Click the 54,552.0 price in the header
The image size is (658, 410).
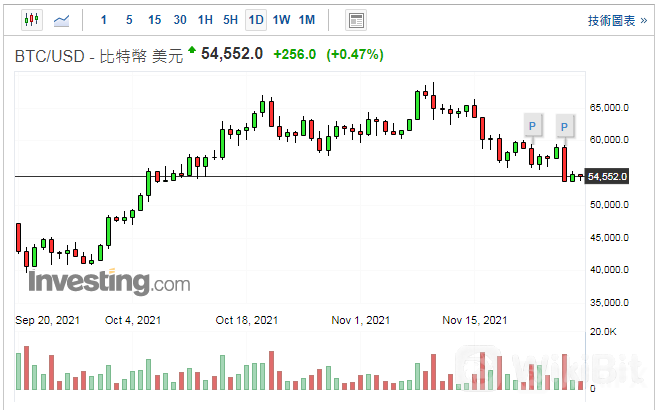click(232, 54)
